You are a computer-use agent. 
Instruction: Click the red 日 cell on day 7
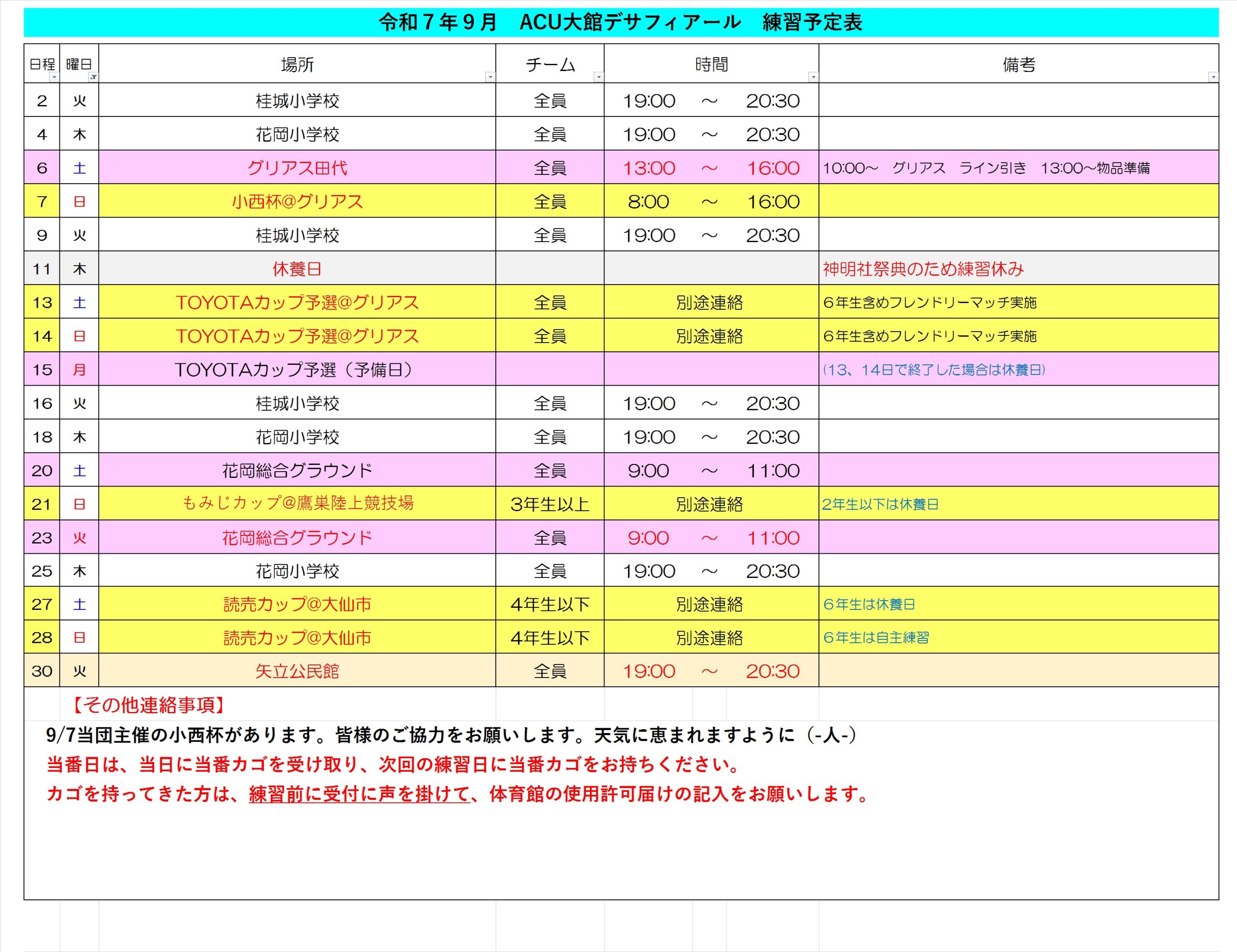(x=79, y=201)
